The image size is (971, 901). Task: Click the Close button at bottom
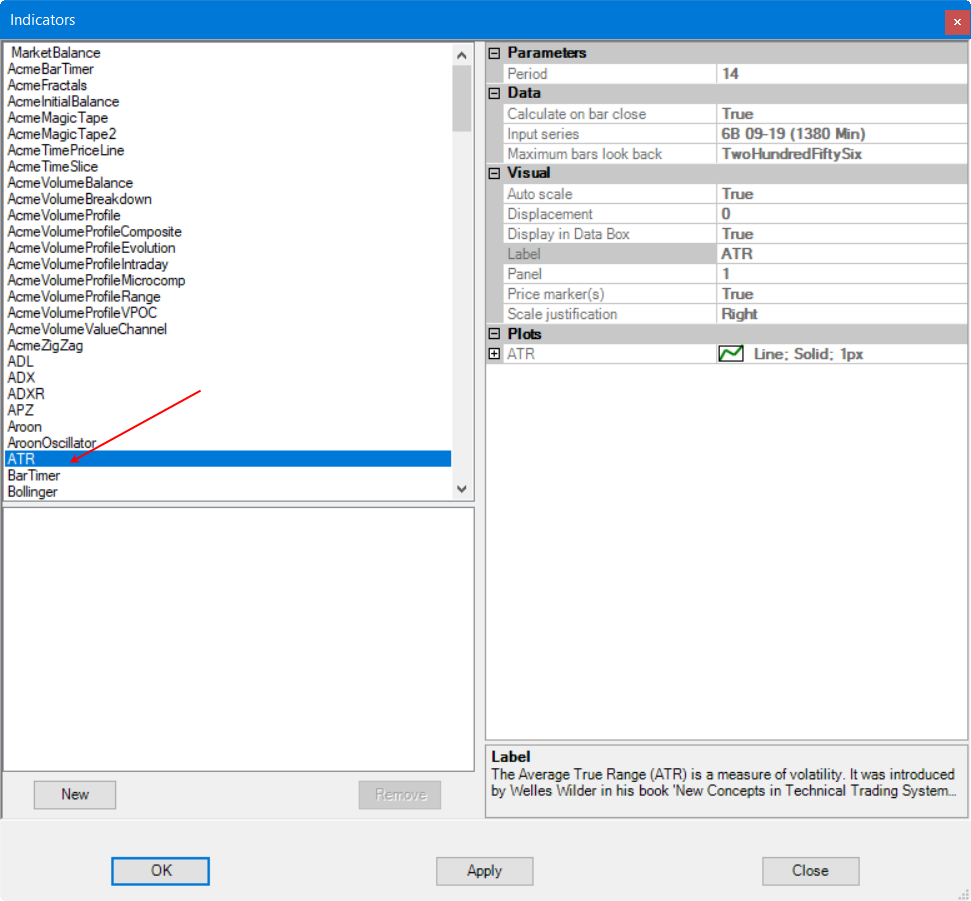tap(810, 871)
